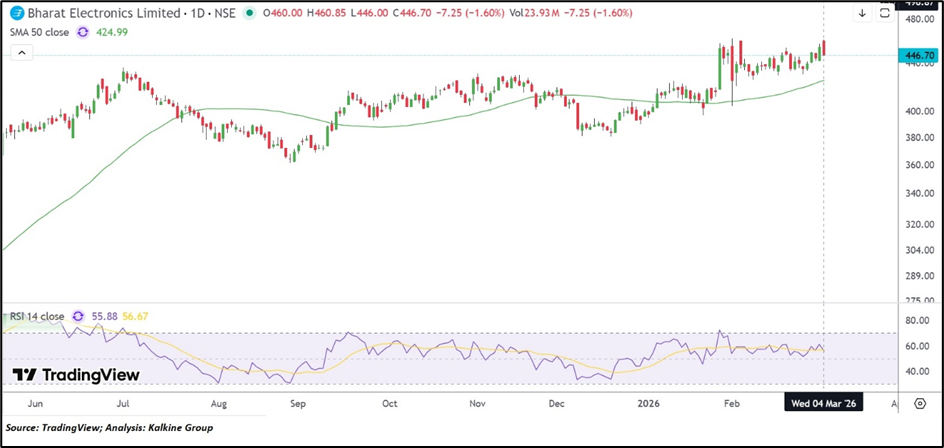
Task: Click the download arrow icon at top right
Action: tap(862, 14)
